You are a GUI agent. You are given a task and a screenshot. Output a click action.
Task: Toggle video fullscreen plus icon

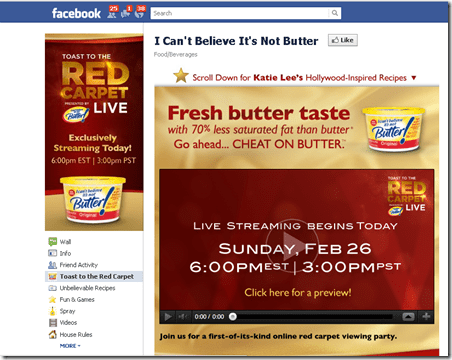coord(426,316)
